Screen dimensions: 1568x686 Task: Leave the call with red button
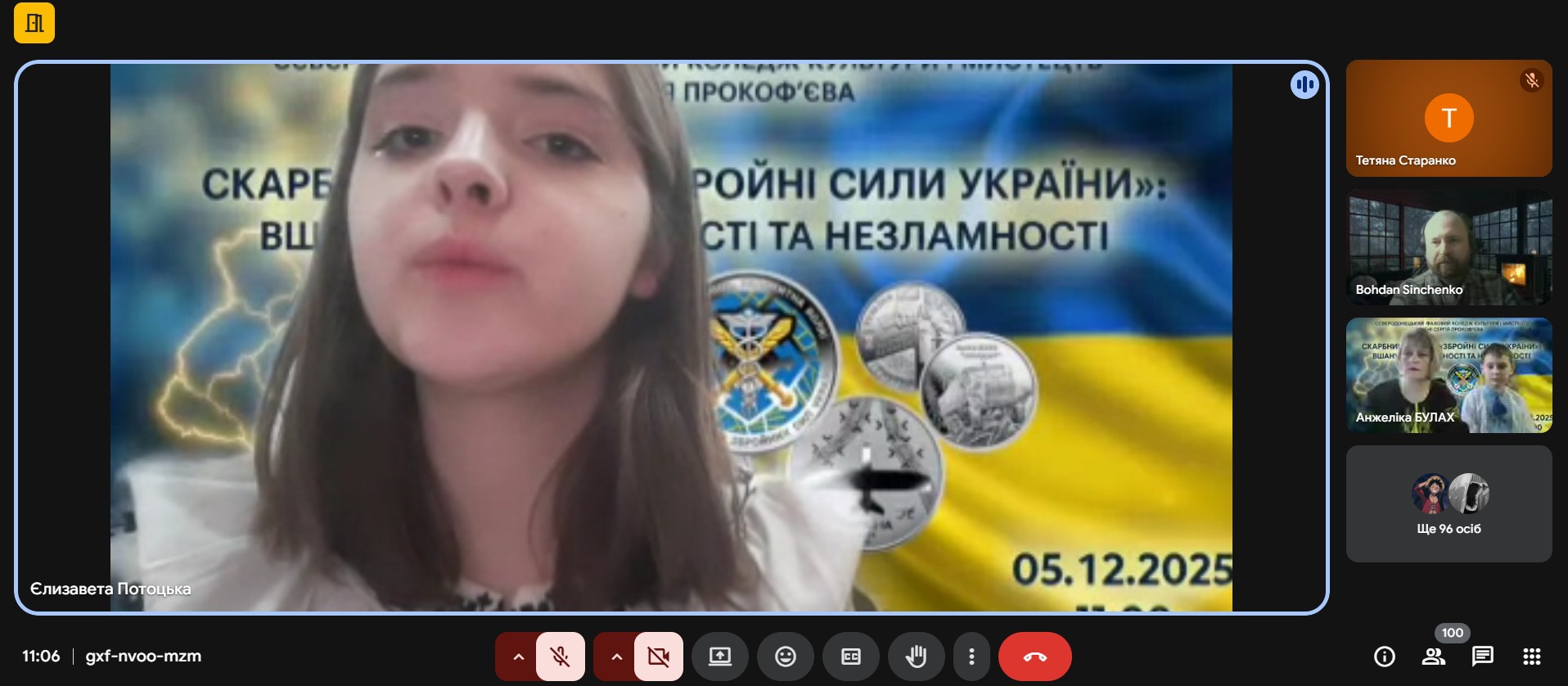point(1035,657)
